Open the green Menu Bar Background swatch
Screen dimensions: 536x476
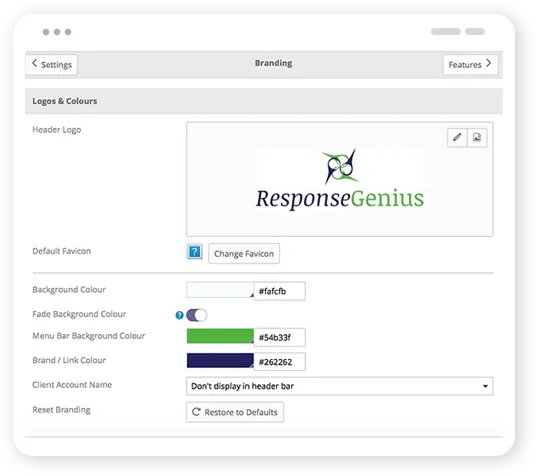[x=220, y=336]
